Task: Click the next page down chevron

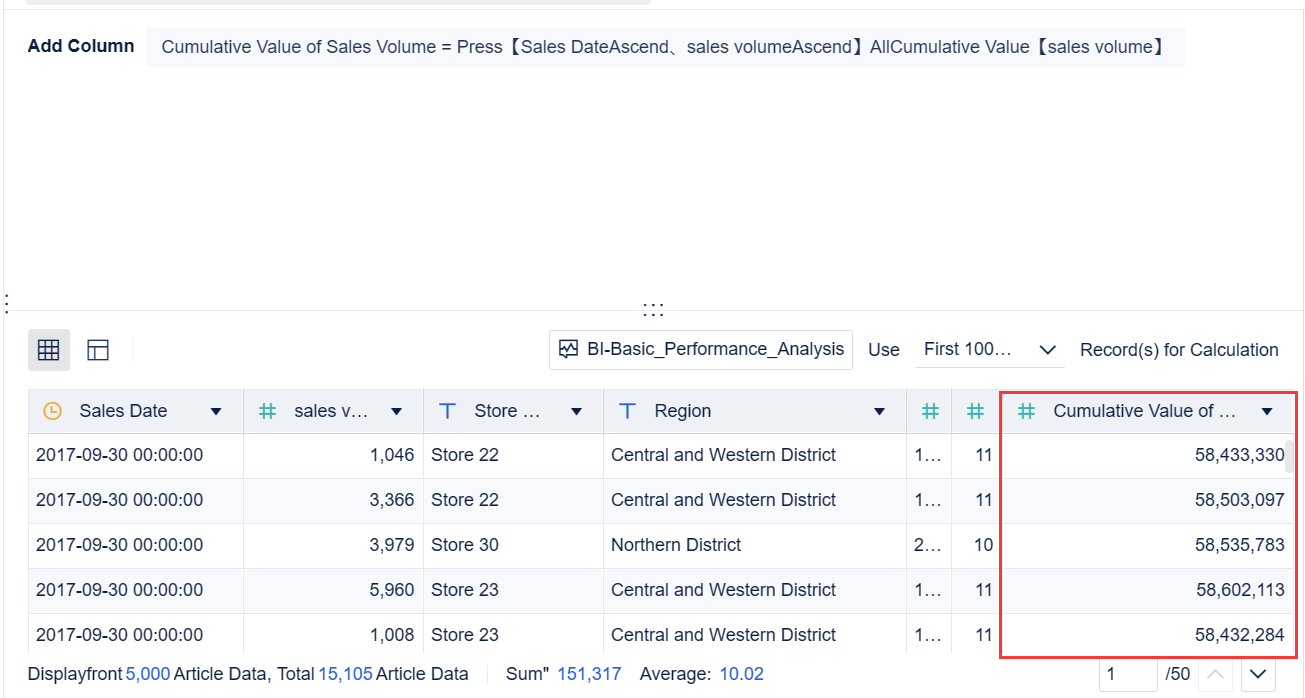Action: tap(1259, 674)
